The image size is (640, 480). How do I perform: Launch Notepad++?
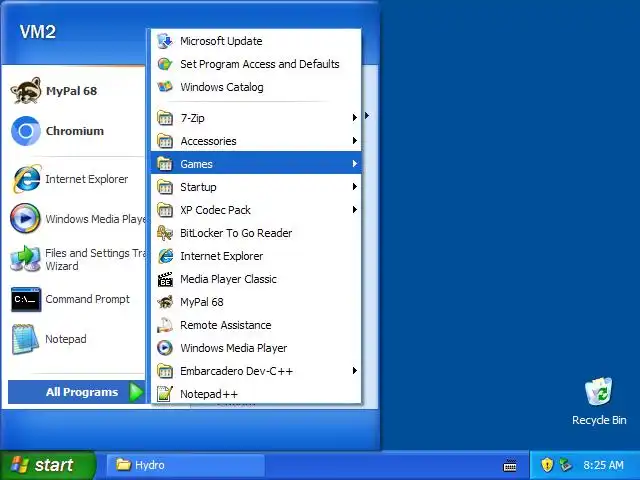pyautogui.click(x=256, y=394)
